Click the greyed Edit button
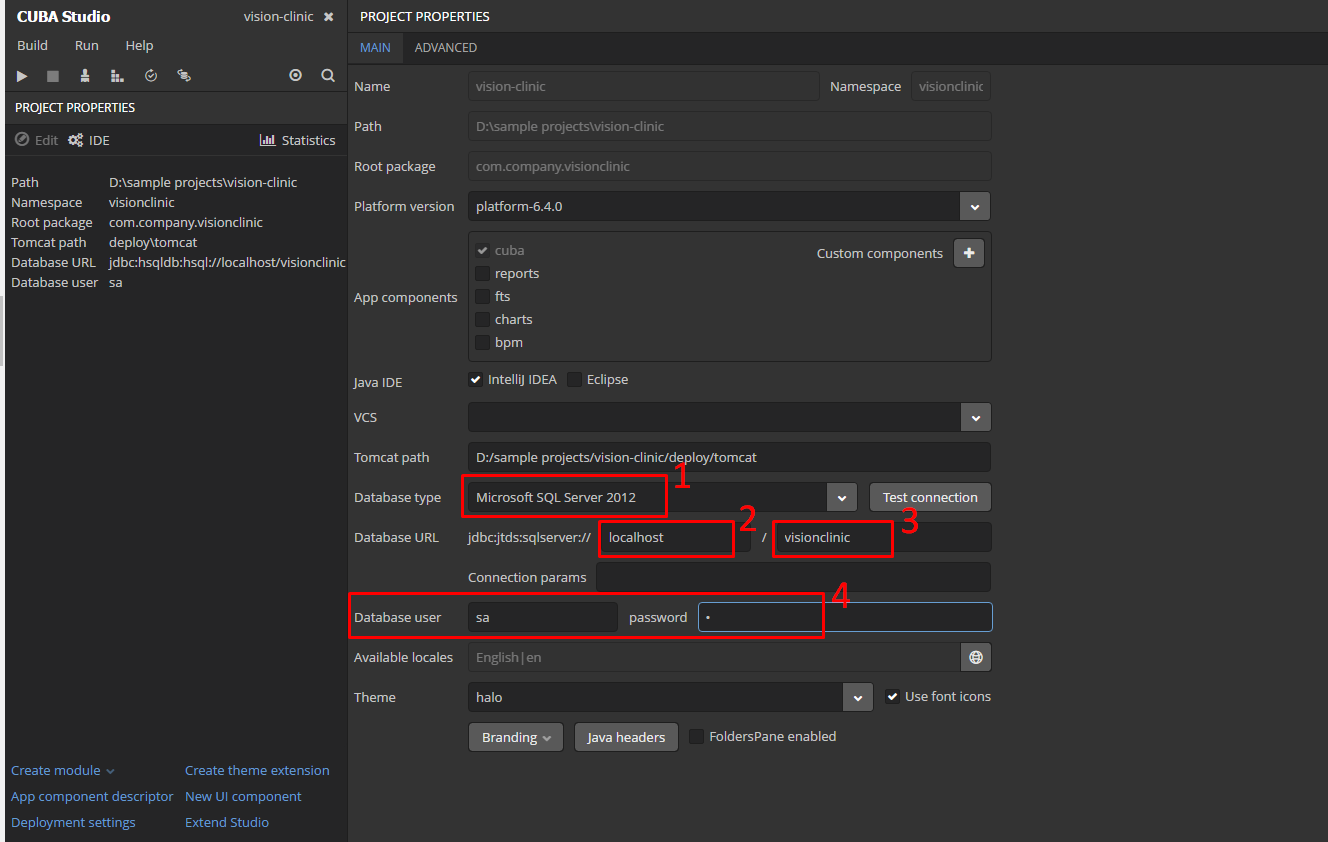1328x842 pixels. click(x=36, y=140)
